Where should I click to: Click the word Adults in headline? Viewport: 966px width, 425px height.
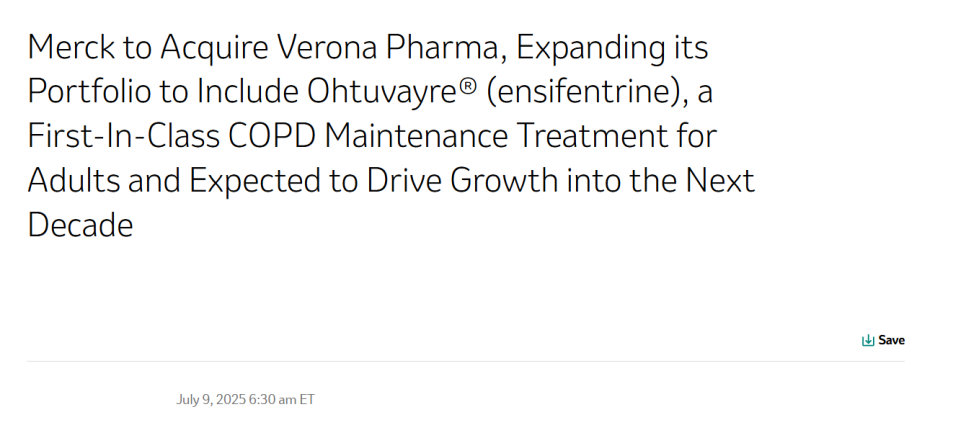(73, 180)
